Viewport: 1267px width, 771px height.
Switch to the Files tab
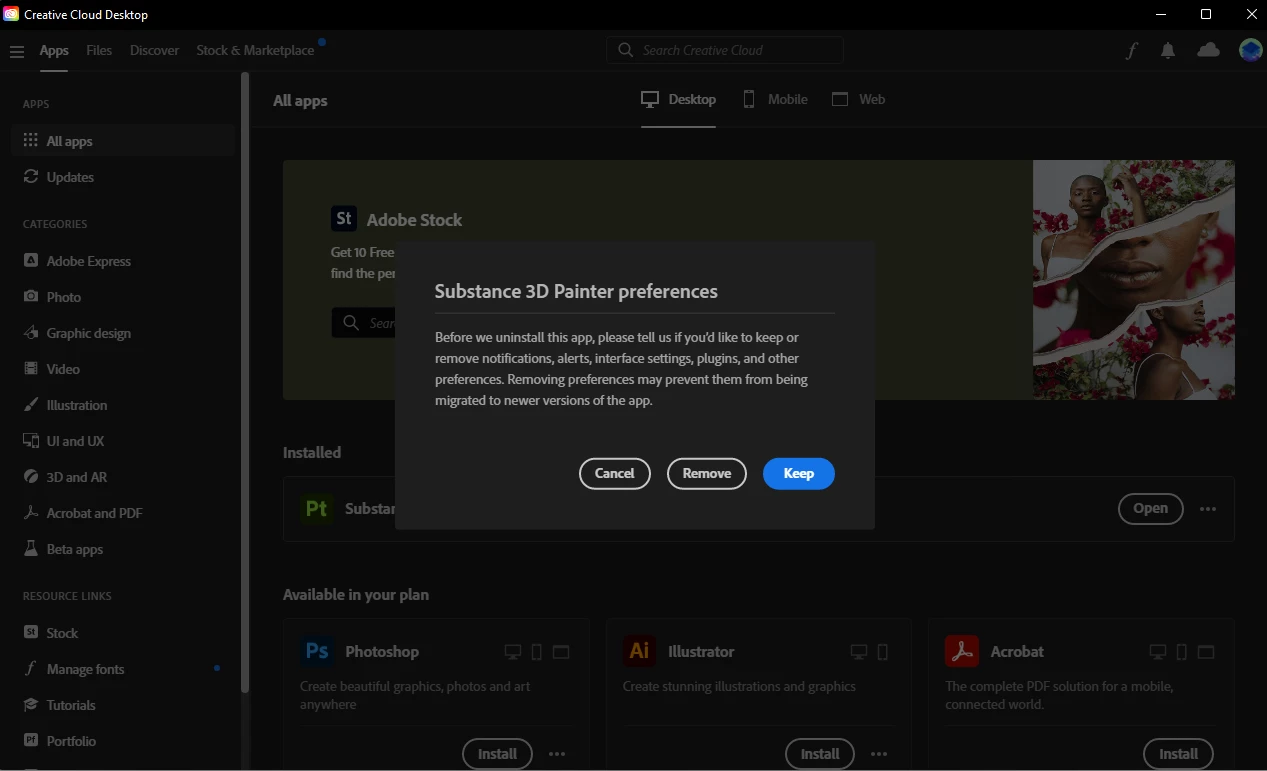coord(99,50)
